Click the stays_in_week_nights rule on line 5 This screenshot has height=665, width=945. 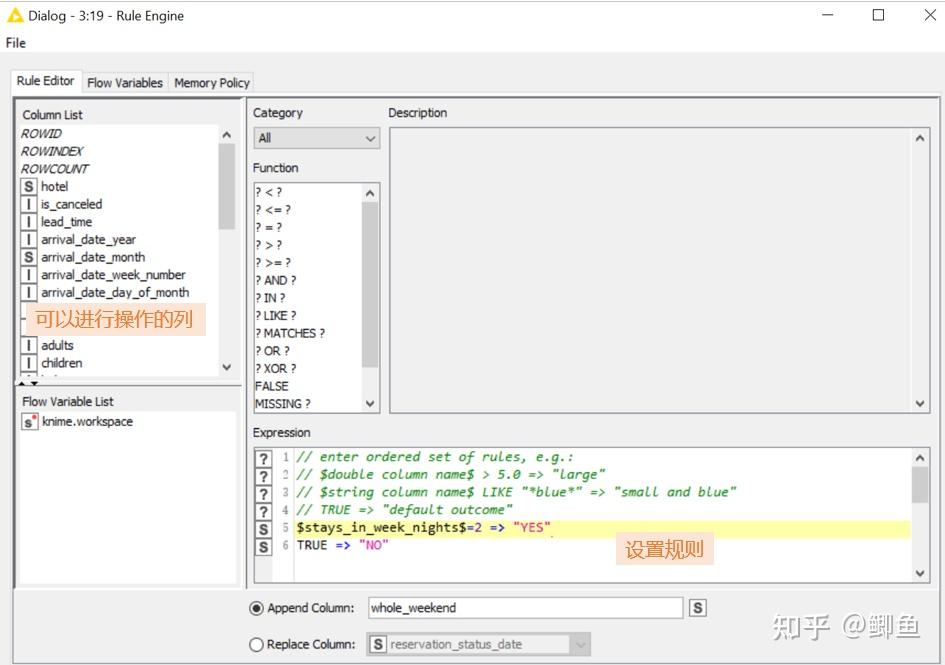(423, 528)
